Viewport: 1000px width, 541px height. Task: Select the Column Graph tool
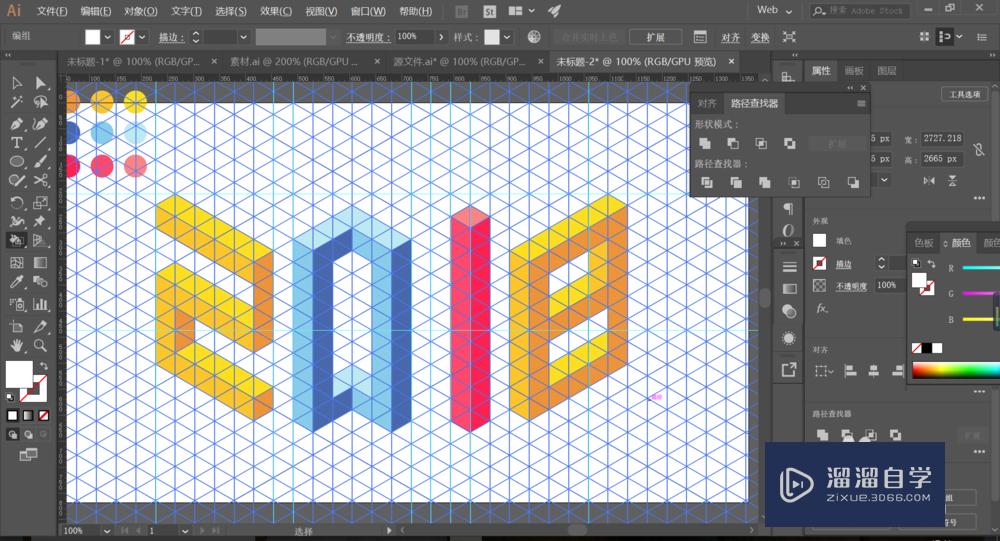[x=41, y=304]
